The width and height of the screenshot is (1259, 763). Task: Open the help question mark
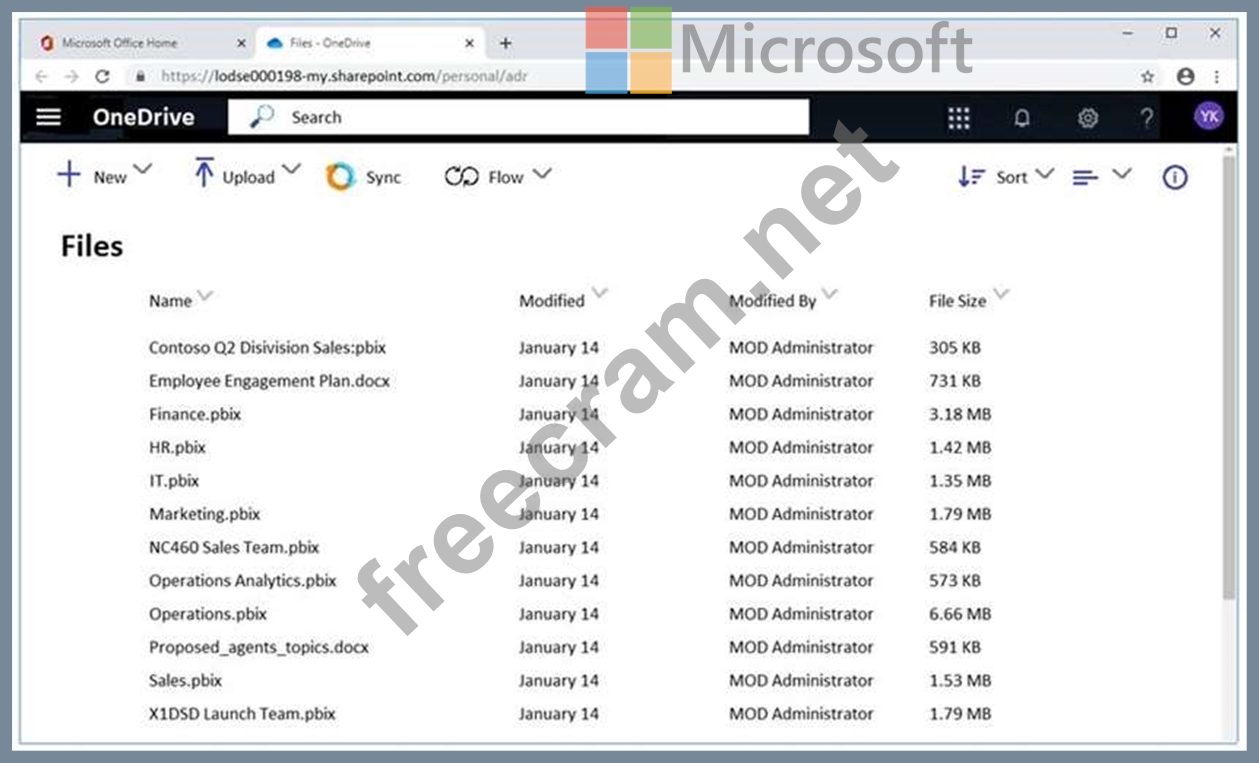(x=1146, y=118)
